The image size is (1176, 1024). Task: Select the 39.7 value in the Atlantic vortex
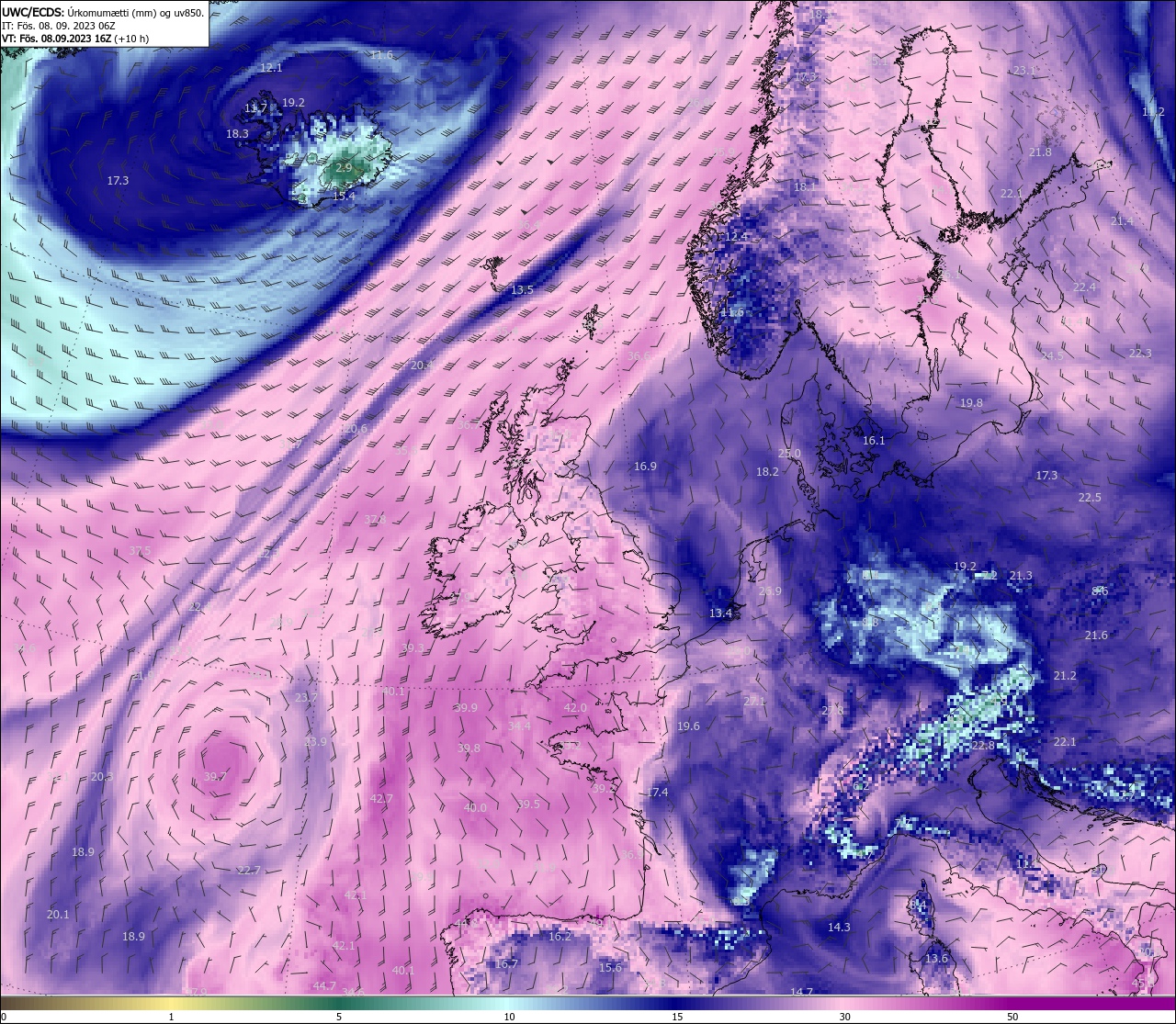[215, 777]
